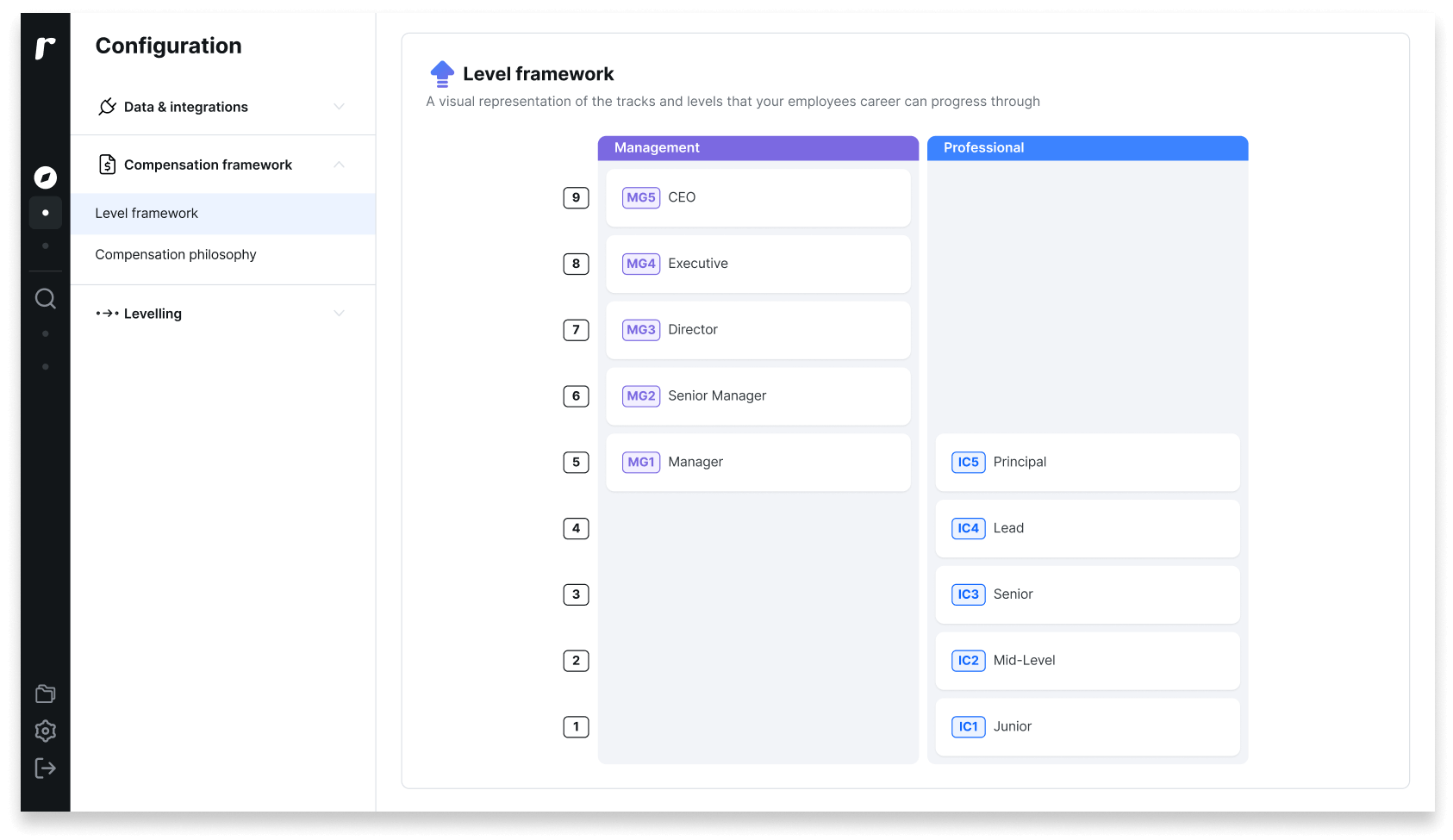The height and width of the screenshot is (840, 1453).
Task: Select Level framework menu item
Action: point(223,214)
